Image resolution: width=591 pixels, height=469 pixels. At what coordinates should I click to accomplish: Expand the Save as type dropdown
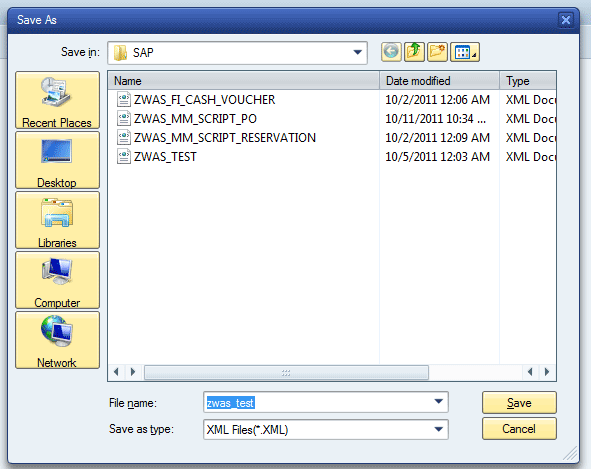click(438, 429)
